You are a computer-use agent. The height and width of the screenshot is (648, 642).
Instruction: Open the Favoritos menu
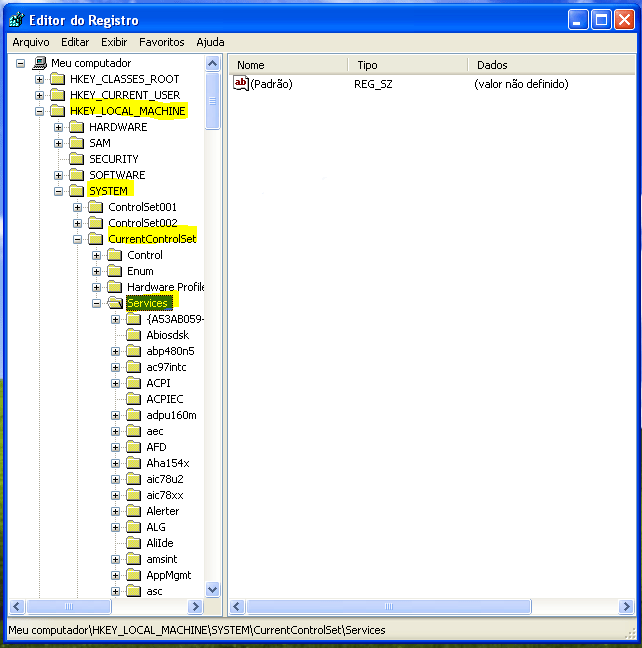click(161, 42)
